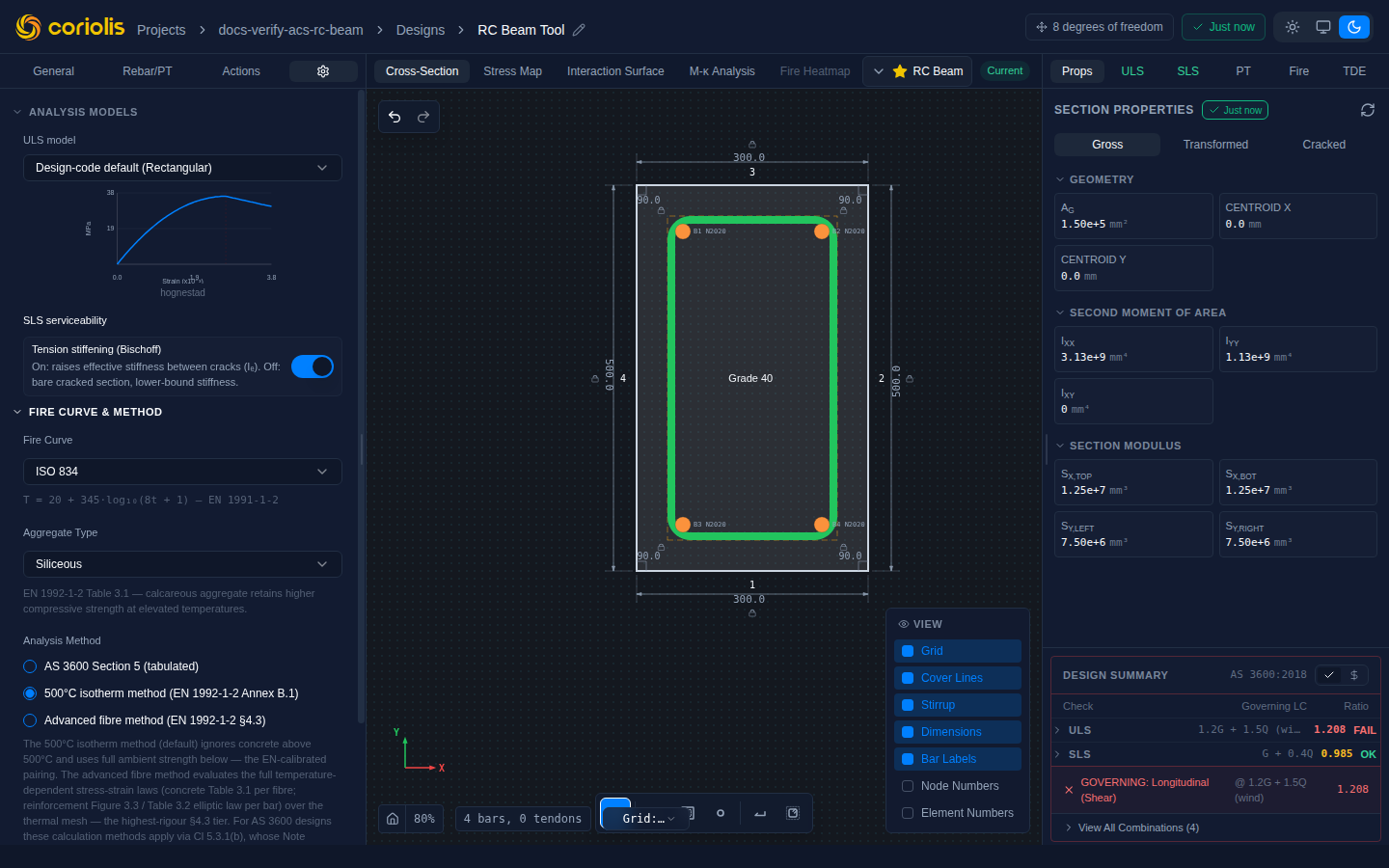Image resolution: width=1389 pixels, height=868 pixels.
Task: Click the star icon next to RC Beam
Action: [900, 71]
